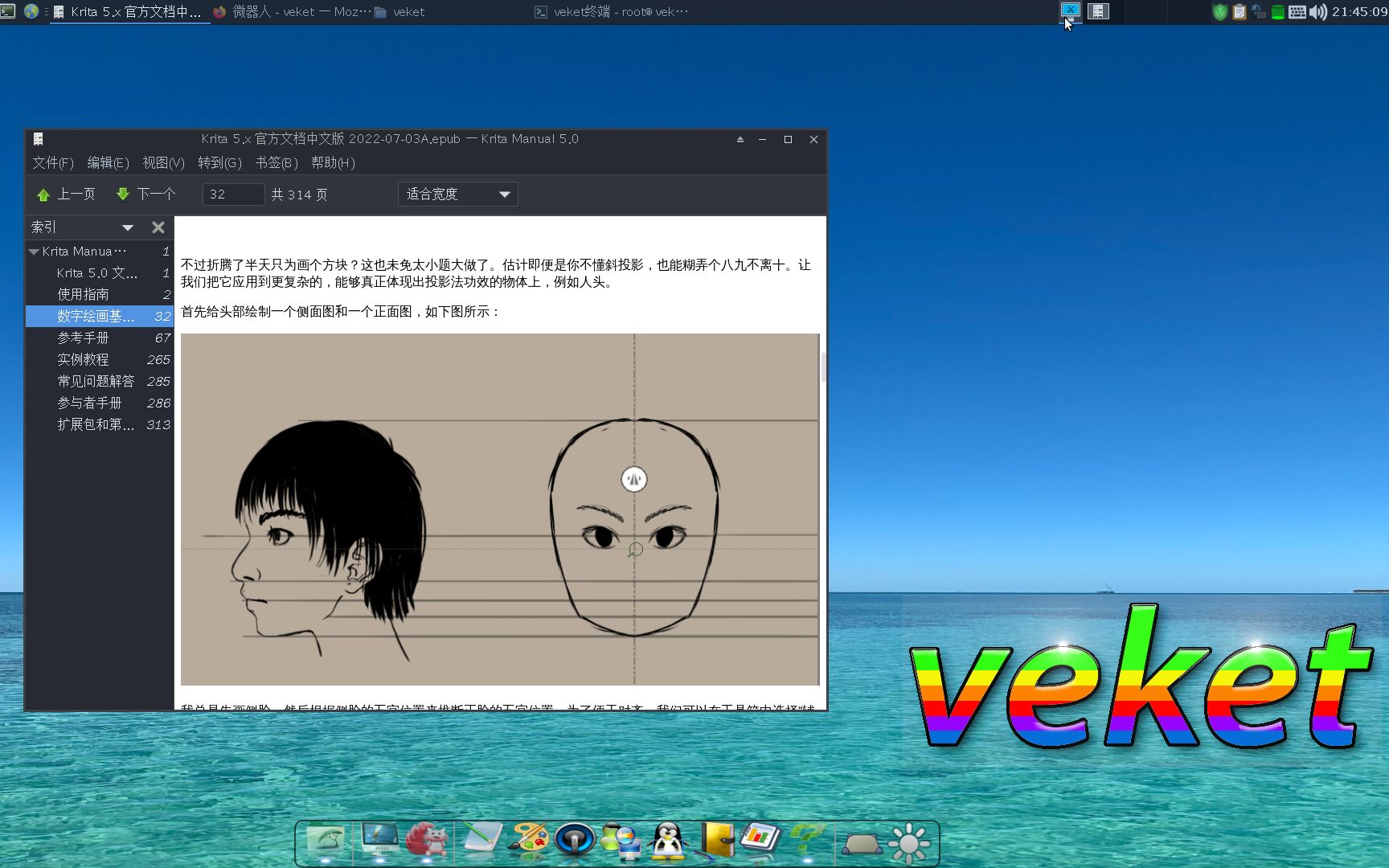The width and height of the screenshot is (1389, 868).
Task: Click the screenshot scissors icon in panel
Action: tap(1070, 10)
